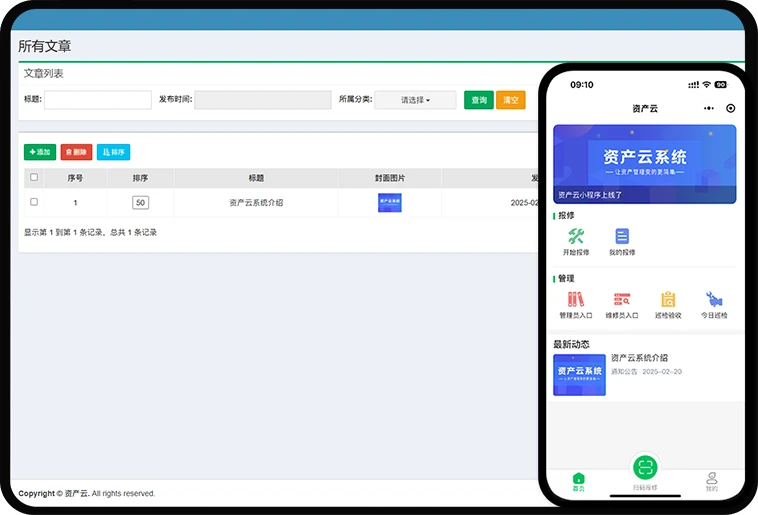This screenshot has width=758, height=515.
Task: Click the green 查询 button
Action: [x=479, y=100]
